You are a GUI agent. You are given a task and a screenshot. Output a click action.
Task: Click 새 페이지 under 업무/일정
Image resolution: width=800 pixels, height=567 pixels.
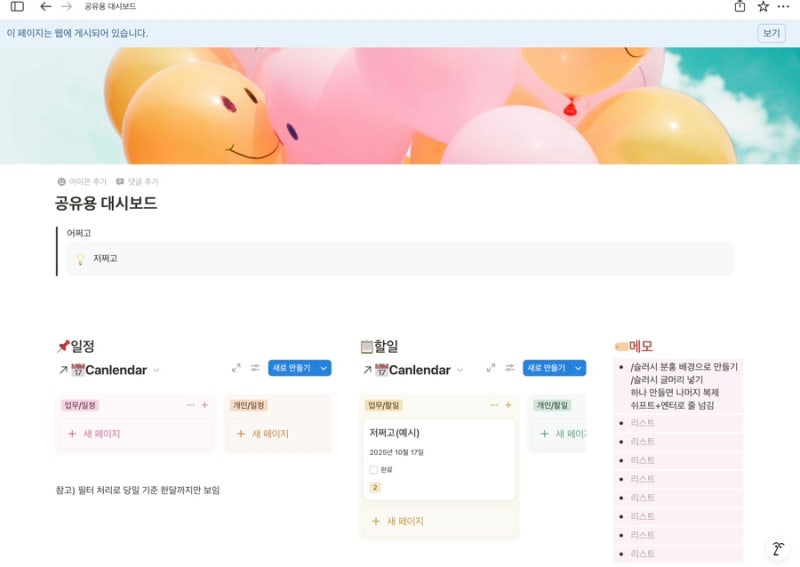pos(135,434)
